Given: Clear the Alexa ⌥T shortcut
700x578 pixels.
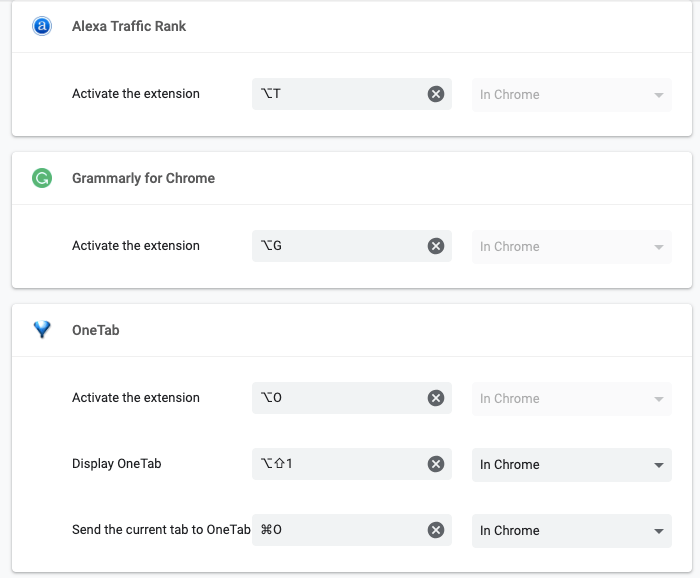Looking at the screenshot, I should (x=436, y=94).
